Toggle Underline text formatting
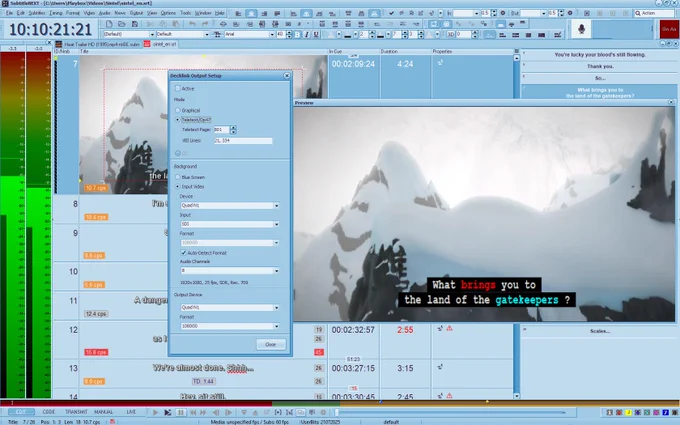Screen dimensions: 680x425 (x=316, y=34)
